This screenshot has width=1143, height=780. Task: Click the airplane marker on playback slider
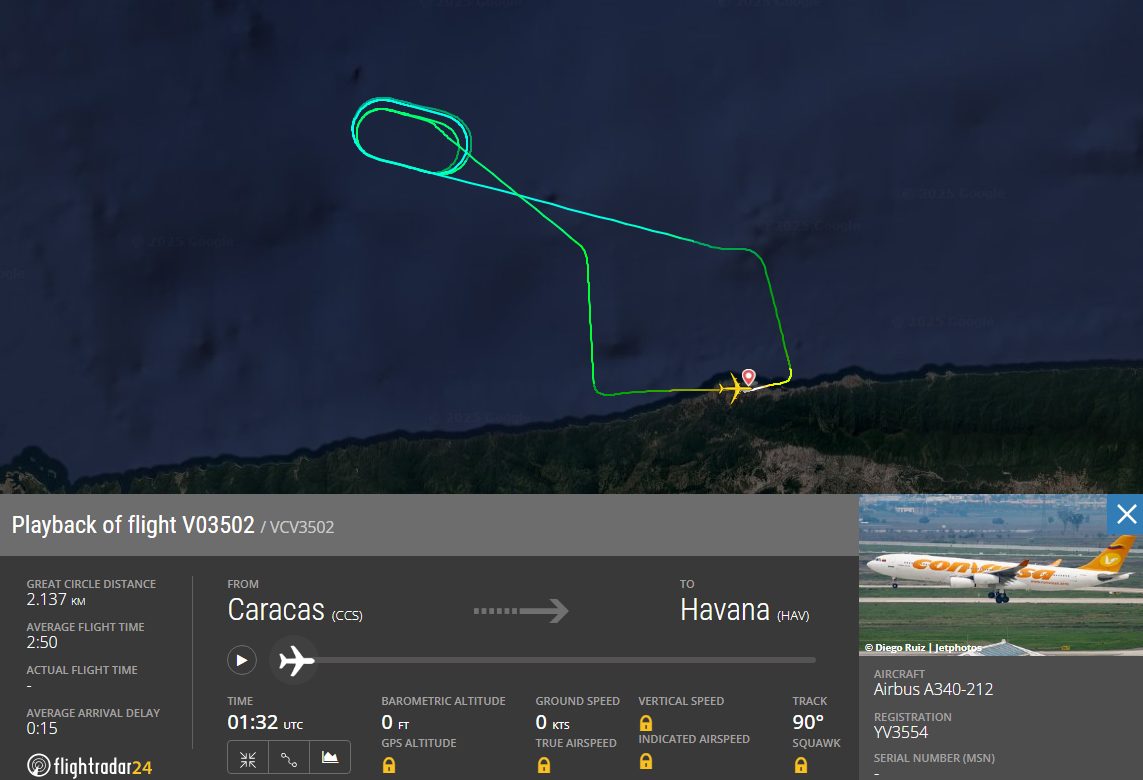pyautogui.click(x=295, y=660)
